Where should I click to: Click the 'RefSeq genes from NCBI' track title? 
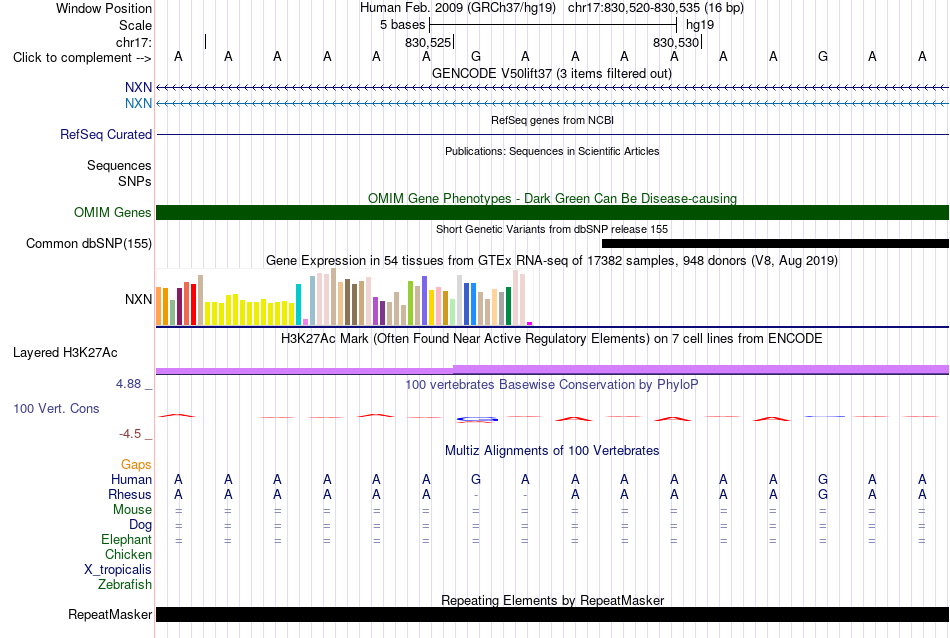[x=552, y=120]
